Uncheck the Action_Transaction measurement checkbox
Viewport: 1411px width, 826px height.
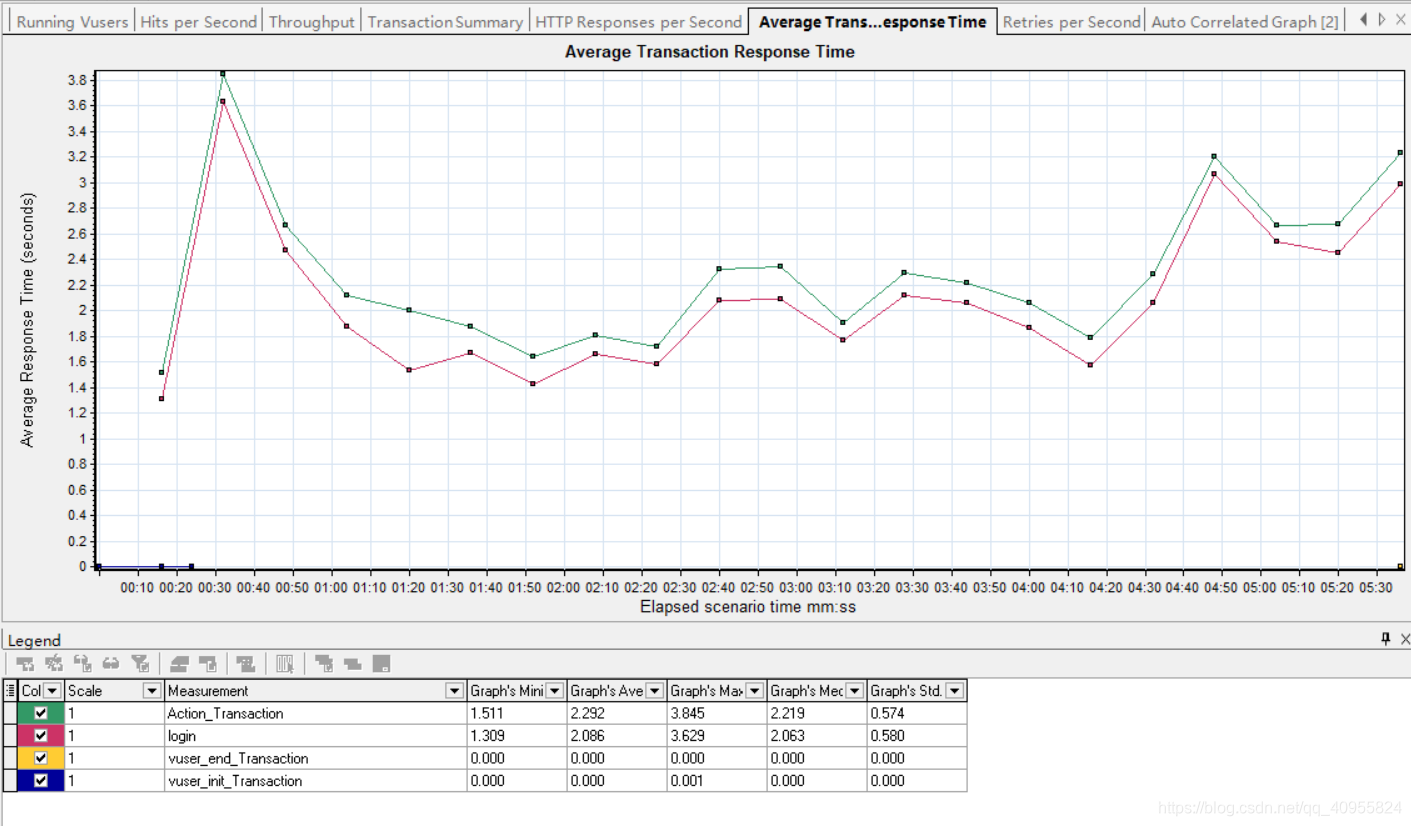point(41,713)
